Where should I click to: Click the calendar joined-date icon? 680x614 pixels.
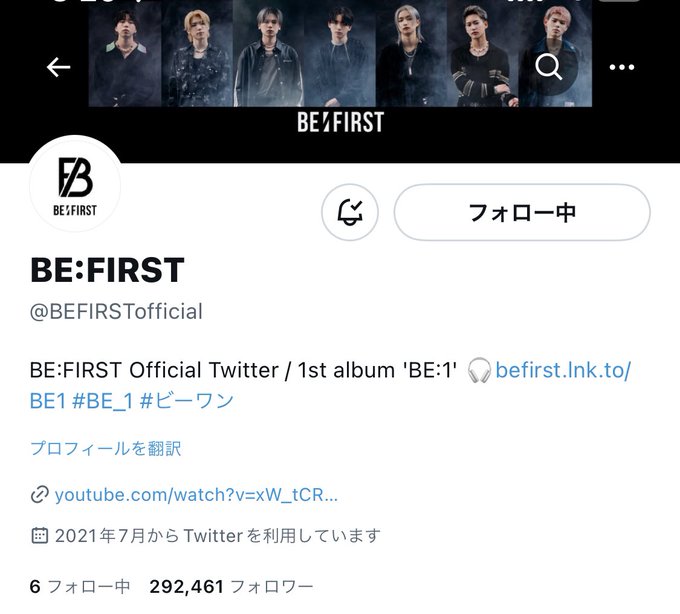(39, 536)
